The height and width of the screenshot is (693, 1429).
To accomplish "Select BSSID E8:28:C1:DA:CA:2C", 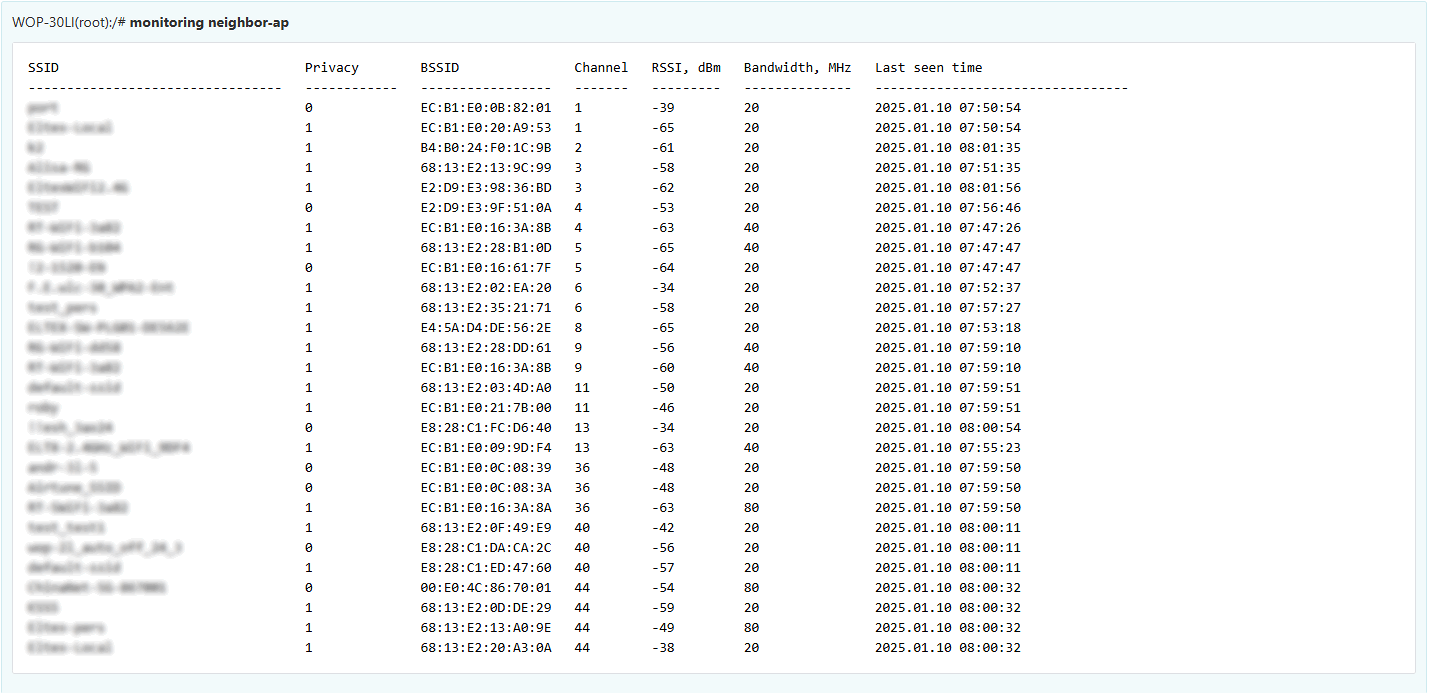I will click(486, 548).
